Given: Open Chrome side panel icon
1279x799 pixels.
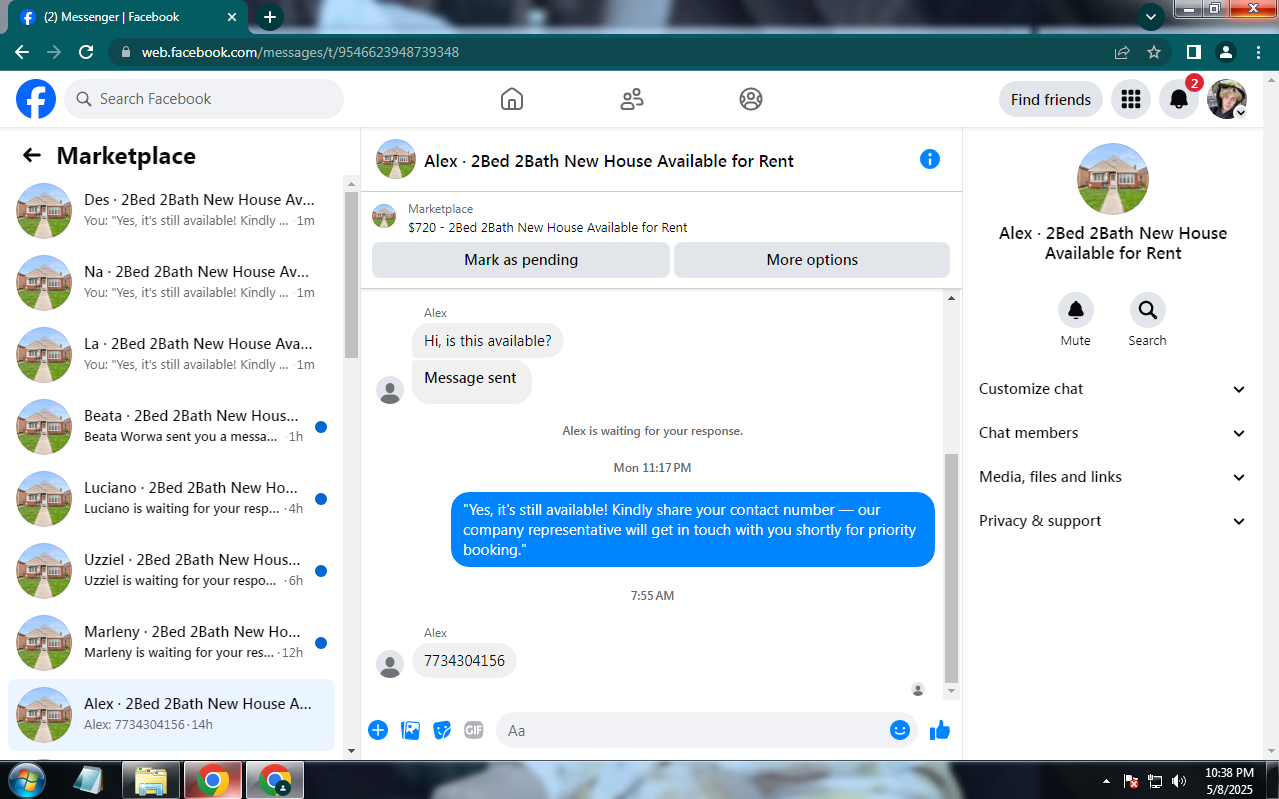Looking at the screenshot, I should (1194, 52).
